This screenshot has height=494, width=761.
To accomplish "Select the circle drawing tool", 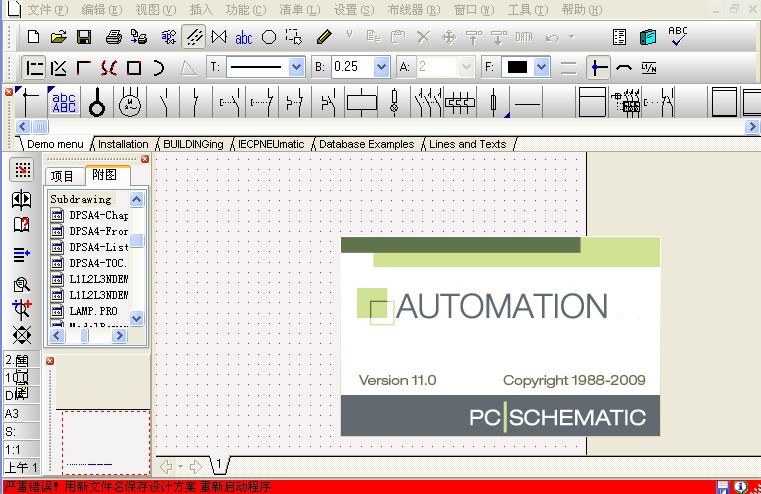I will point(269,38).
